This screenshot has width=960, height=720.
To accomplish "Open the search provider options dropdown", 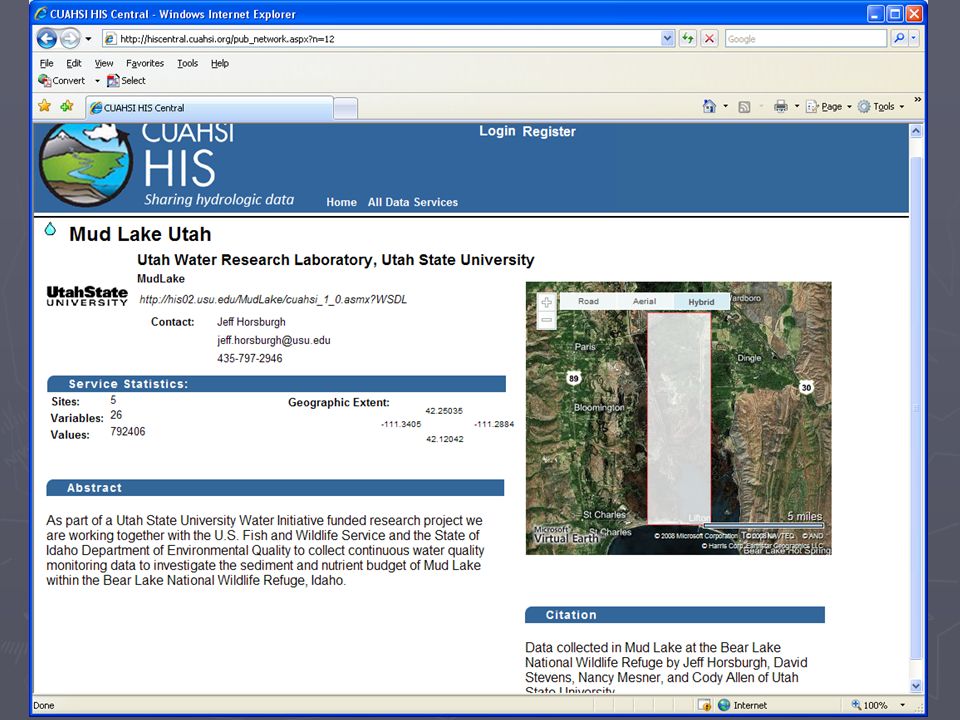I will click(913, 39).
